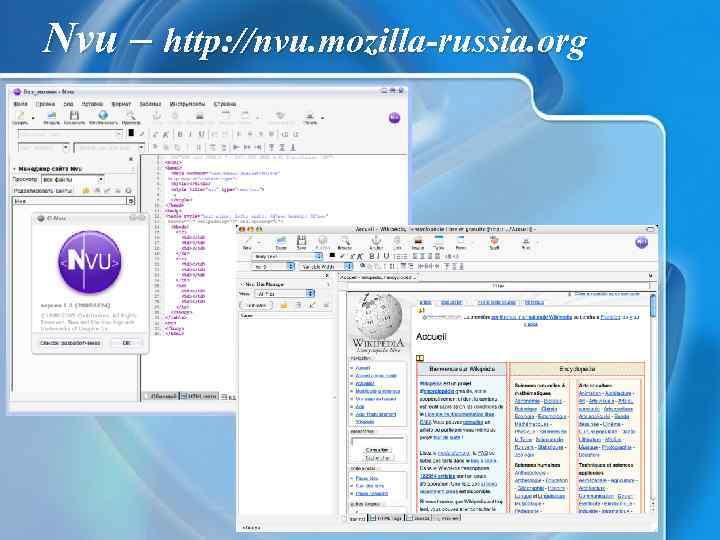Viewport: 720px width, 540px height.
Task: Click the Open icon in Wikipedia Nvu window
Action: (281, 243)
